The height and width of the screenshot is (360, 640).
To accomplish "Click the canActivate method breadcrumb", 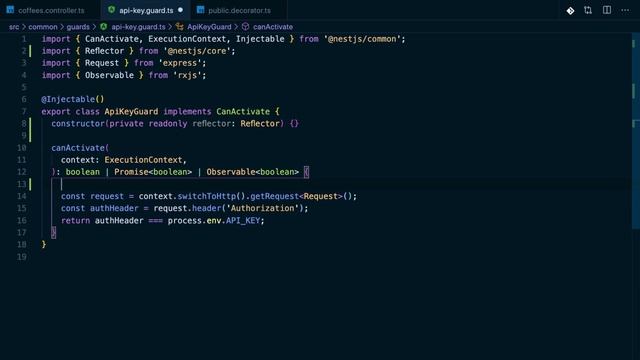I will [273, 27].
